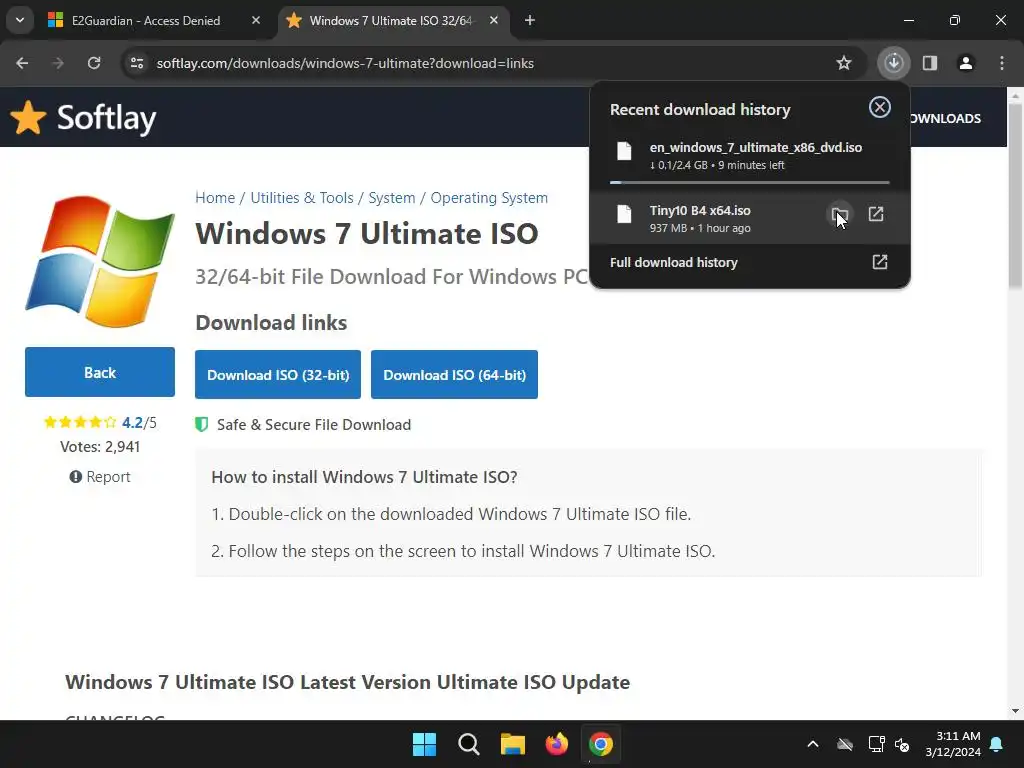Open Utilities & Tools breadcrumb
Viewport: 1024px width, 768px height.
(302, 198)
